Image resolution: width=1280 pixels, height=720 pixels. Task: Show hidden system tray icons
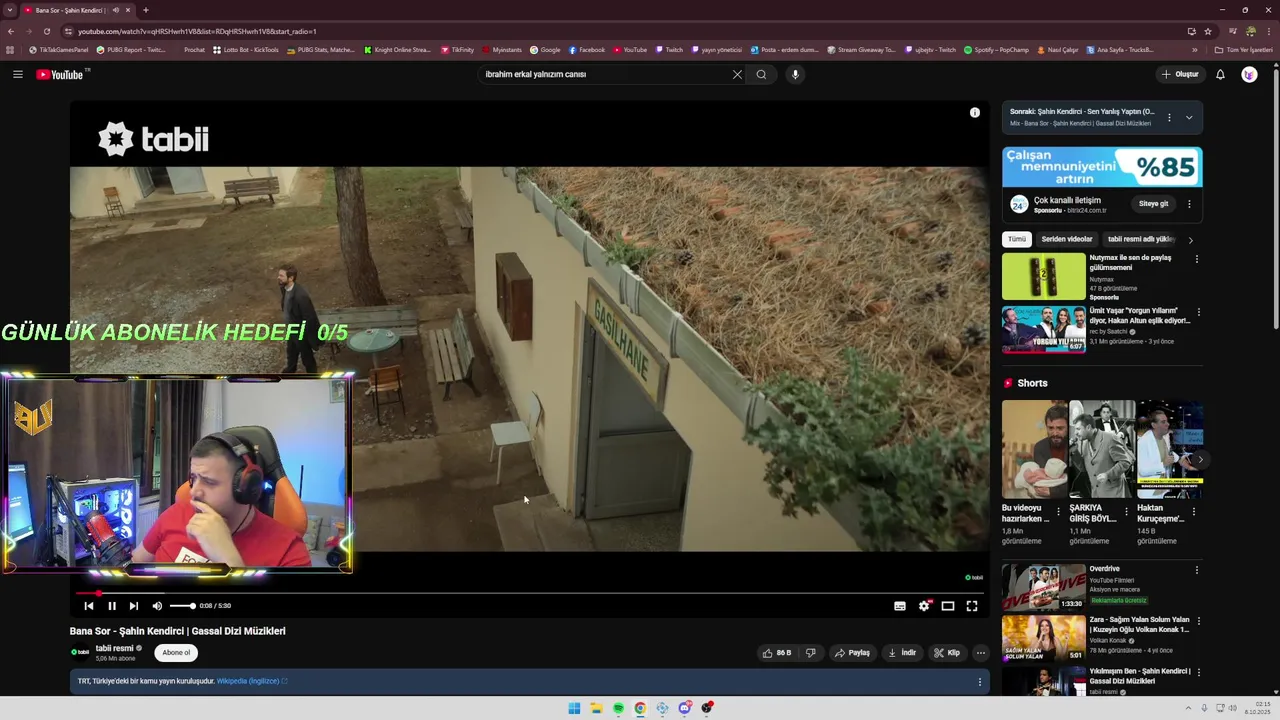pos(1189,708)
